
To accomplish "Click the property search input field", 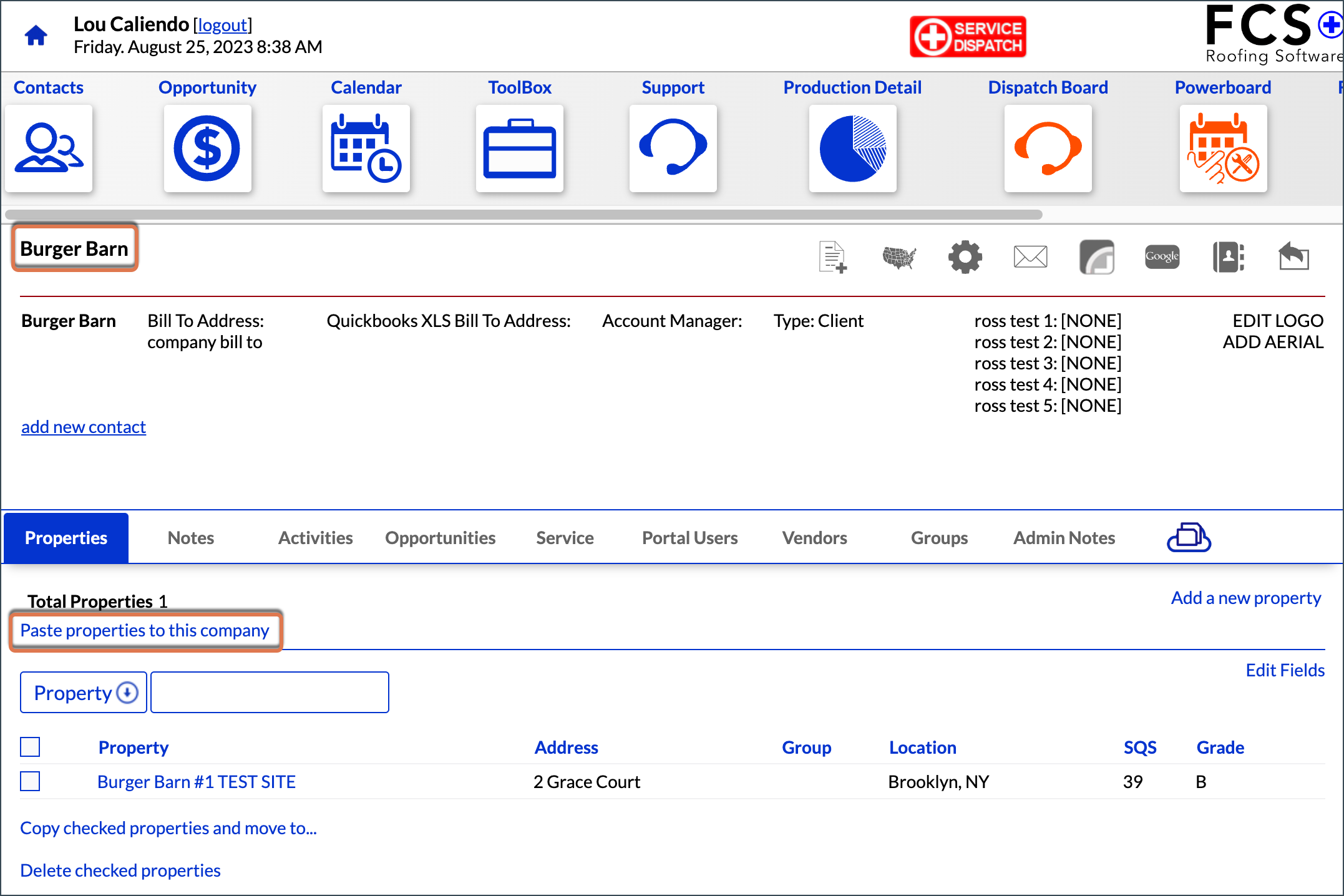I will pos(270,693).
